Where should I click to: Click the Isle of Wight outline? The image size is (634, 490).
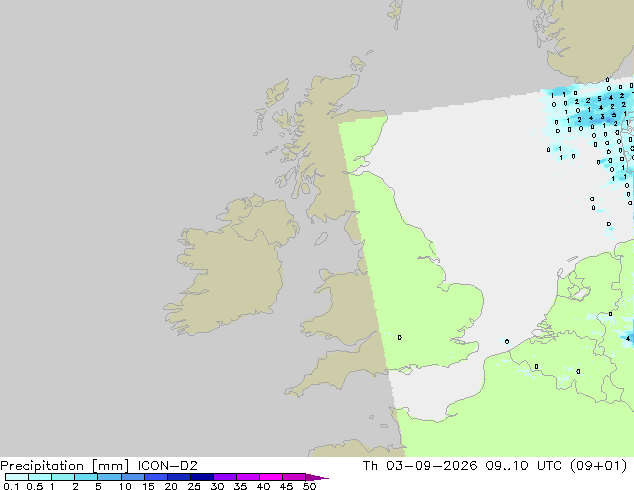point(406,370)
